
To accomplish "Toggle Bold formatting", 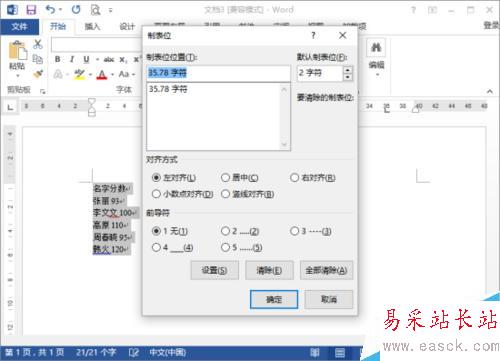I will [58, 59].
